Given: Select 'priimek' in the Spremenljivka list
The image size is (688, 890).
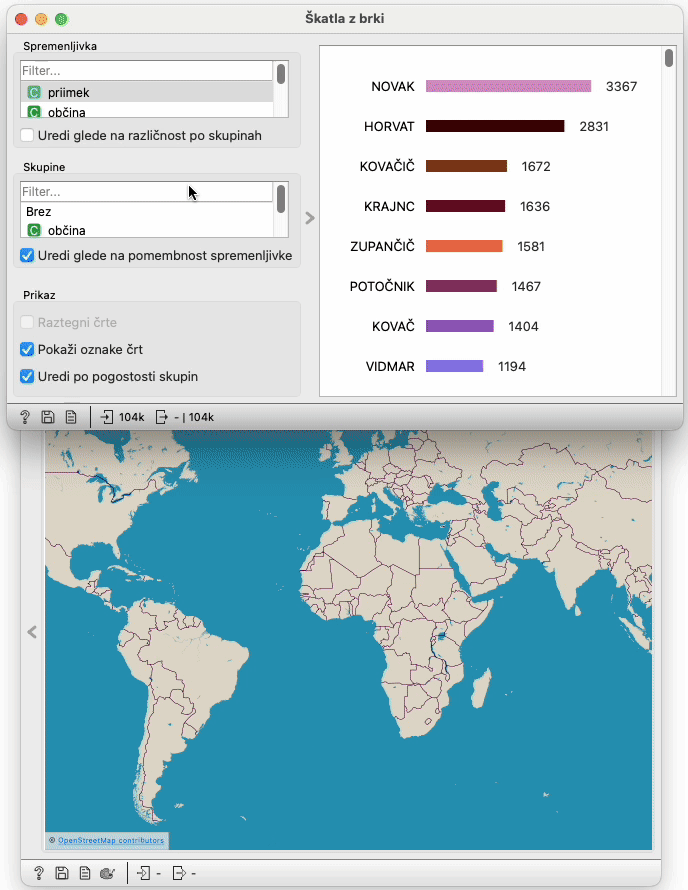Looking at the screenshot, I should coord(68,92).
